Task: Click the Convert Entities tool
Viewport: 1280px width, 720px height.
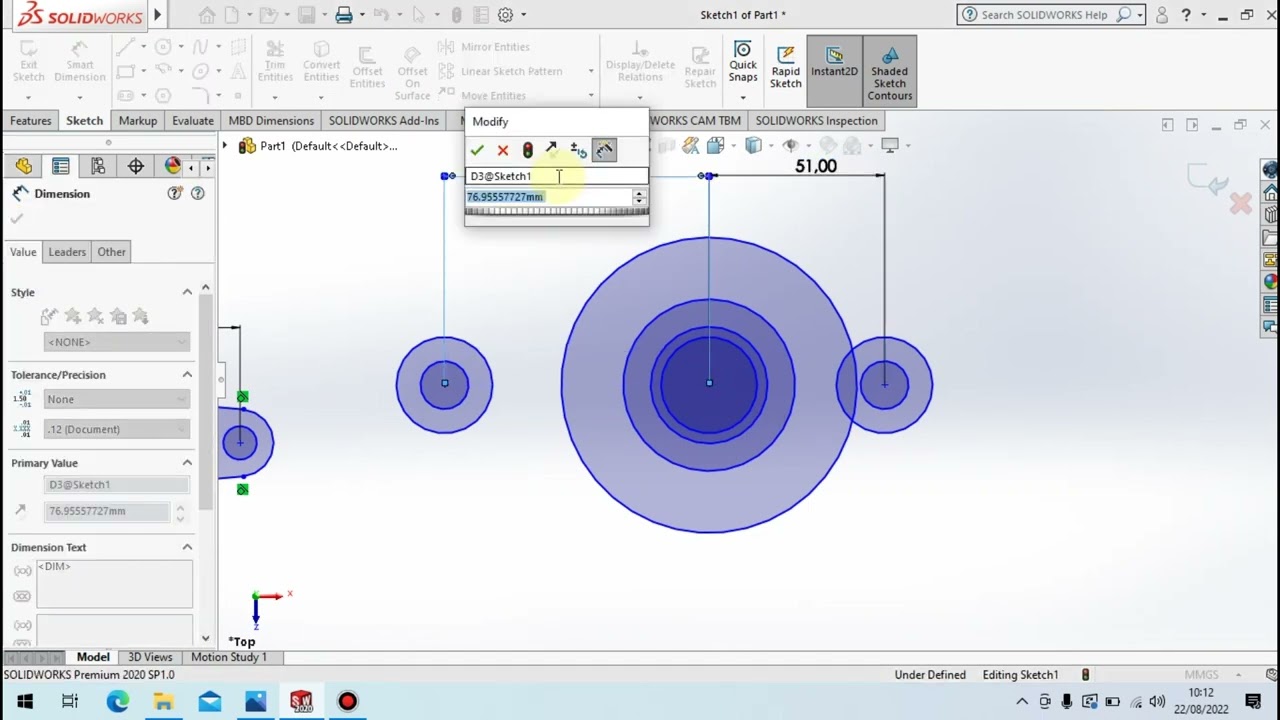Action: [321, 64]
